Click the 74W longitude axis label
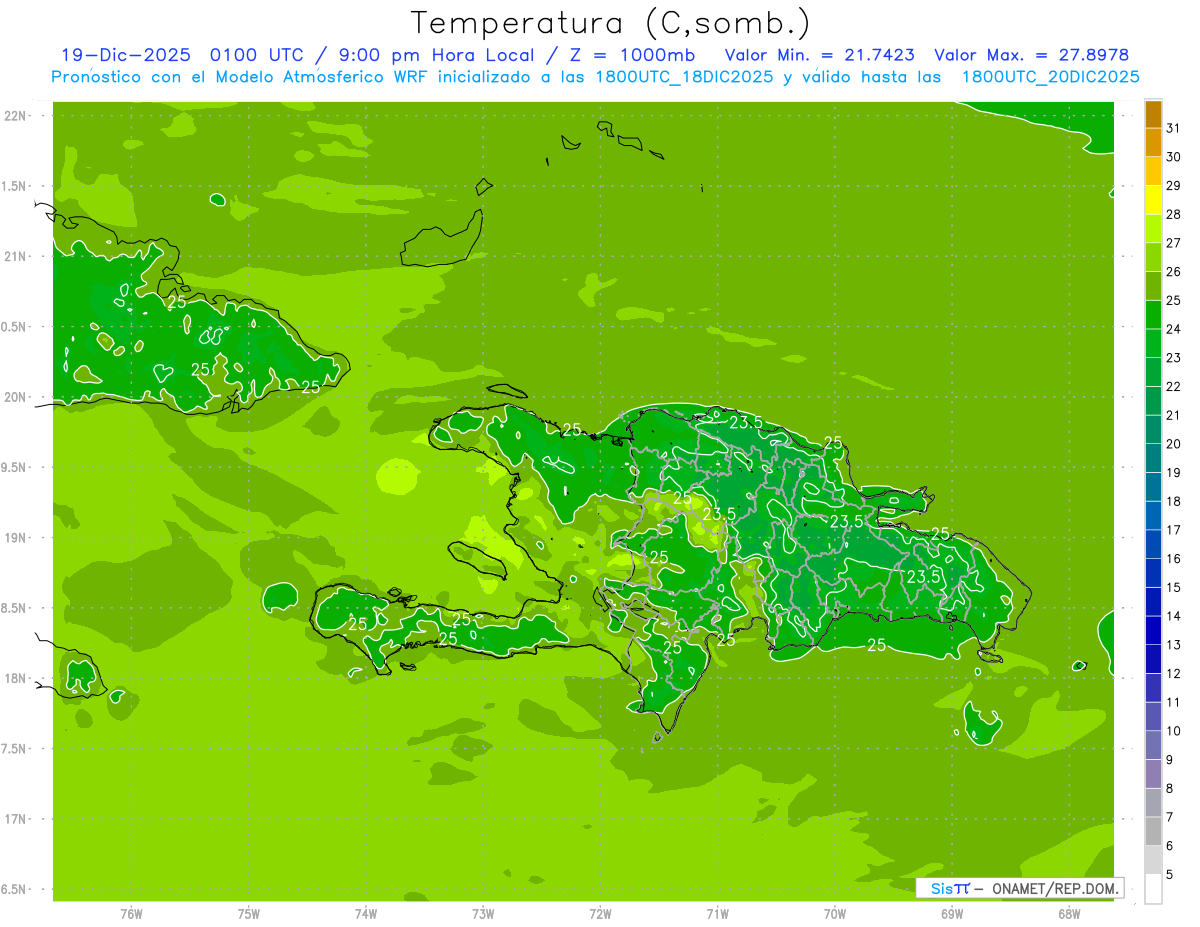Screen dimensions: 1200x927 click(x=365, y=914)
